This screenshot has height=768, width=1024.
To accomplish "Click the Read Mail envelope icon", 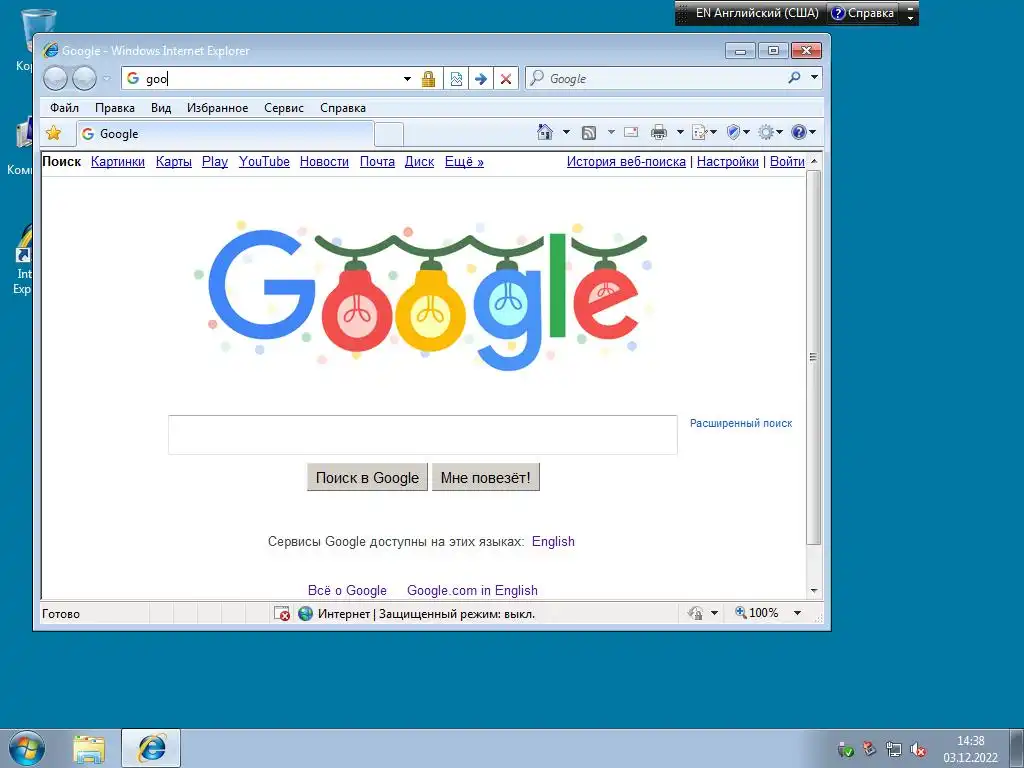I will [x=631, y=132].
